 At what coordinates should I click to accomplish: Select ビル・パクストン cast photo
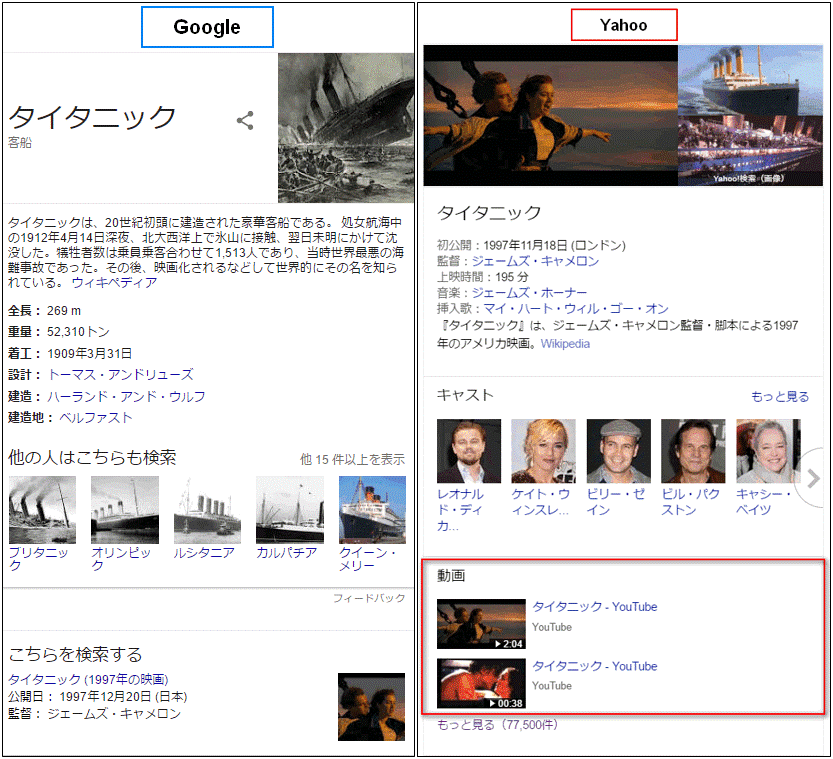[x=693, y=451]
